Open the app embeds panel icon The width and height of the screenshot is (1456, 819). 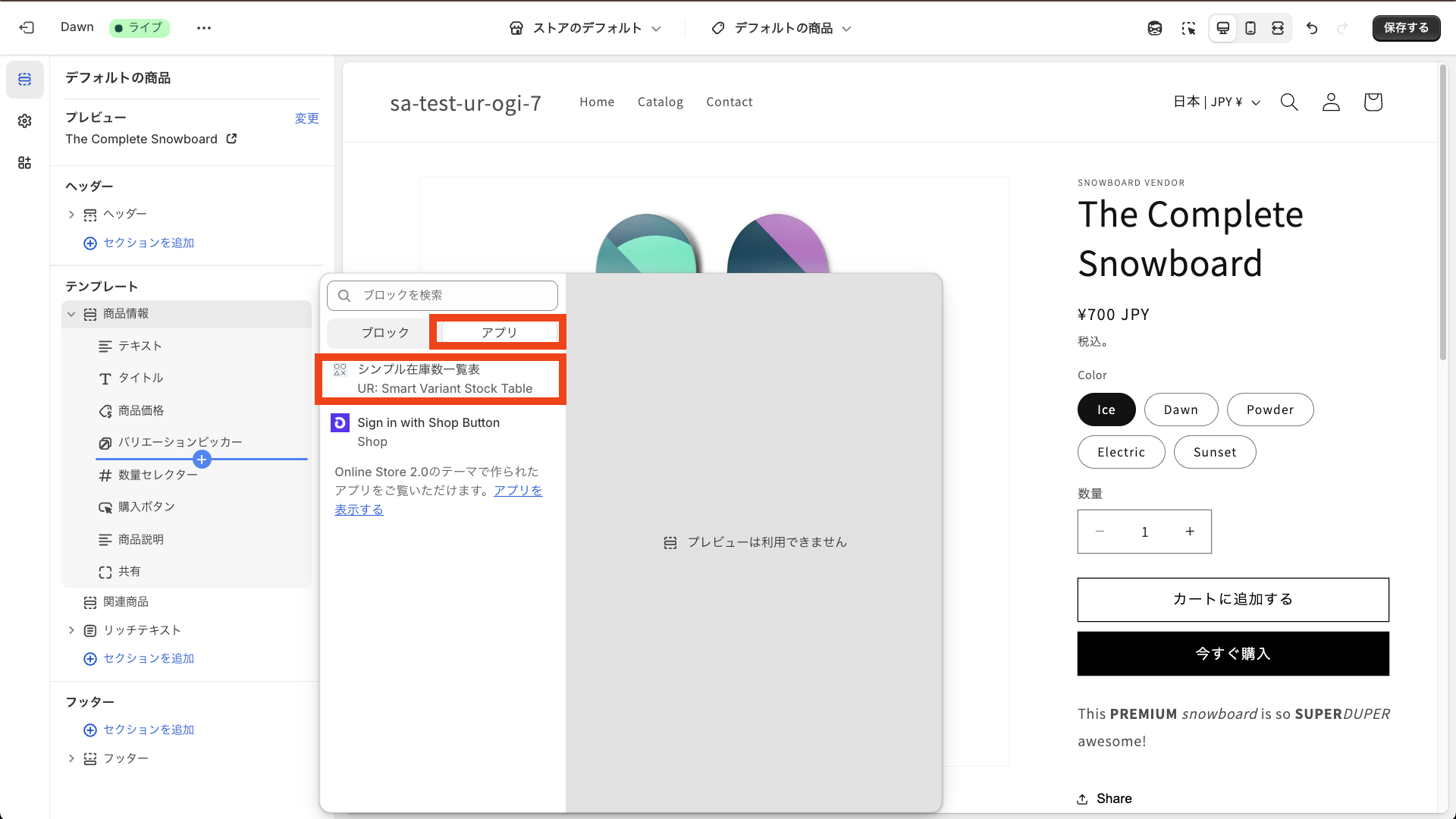pyautogui.click(x=25, y=162)
